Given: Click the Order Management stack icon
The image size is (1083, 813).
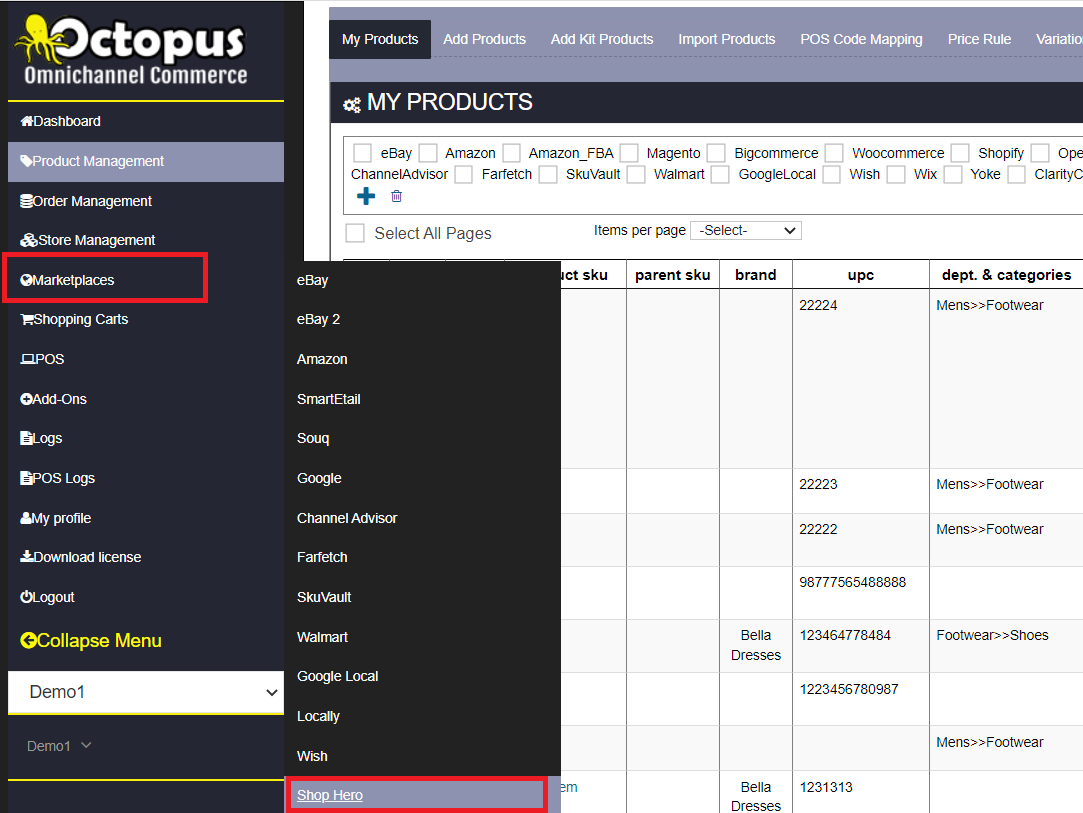Looking at the screenshot, I should [x=26, y=201].
